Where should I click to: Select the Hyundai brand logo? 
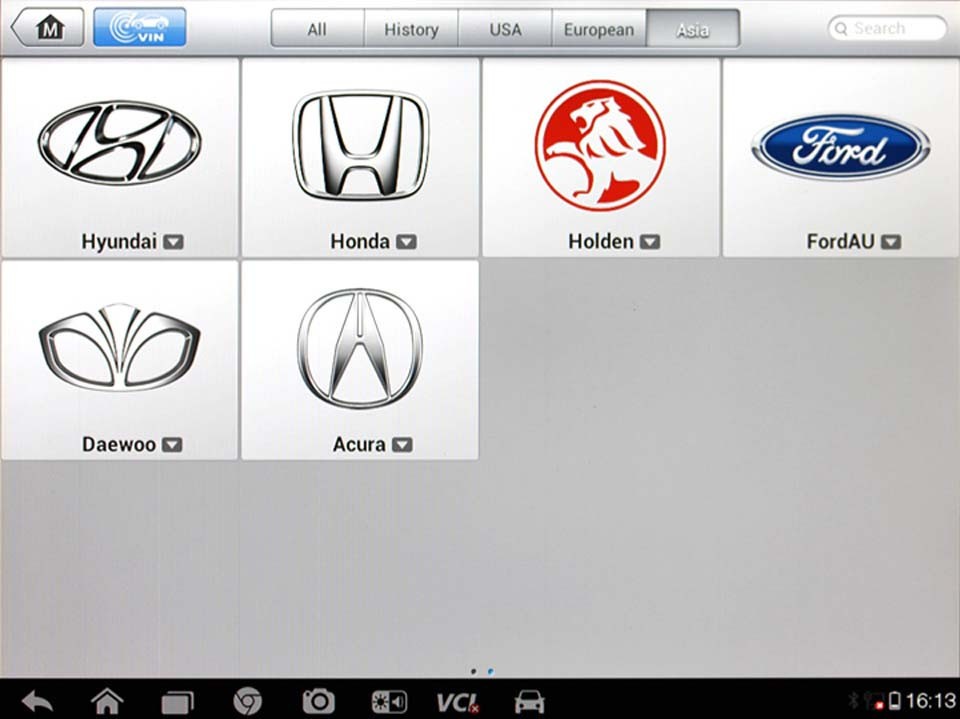point(119,142)
